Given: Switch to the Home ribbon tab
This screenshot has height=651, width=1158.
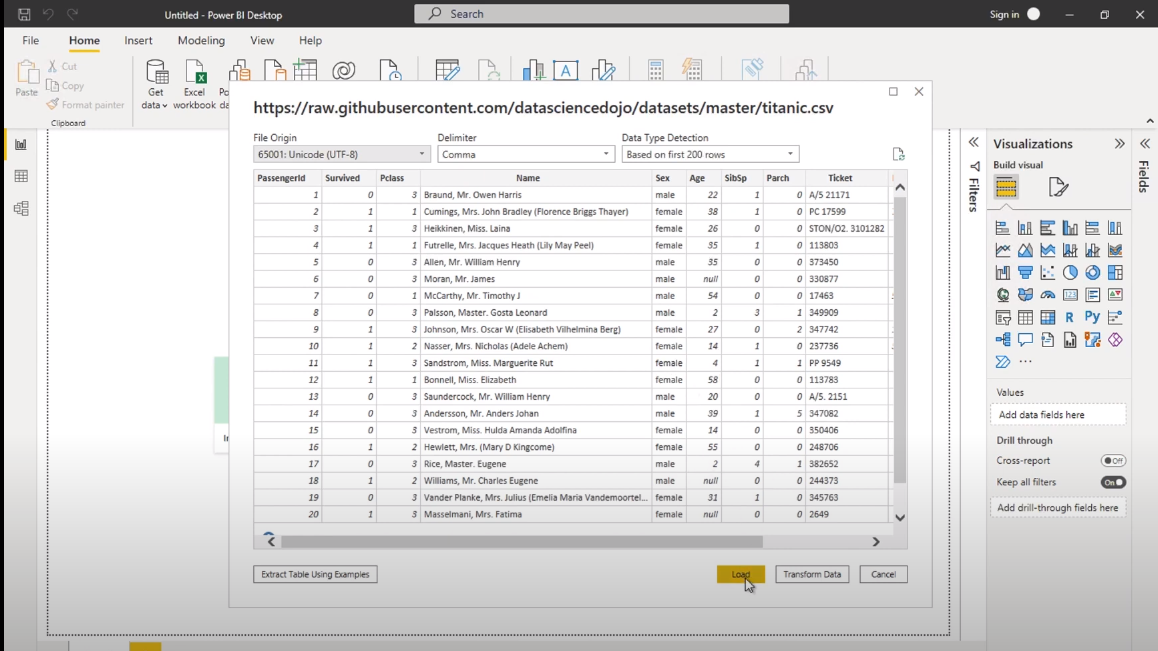Looking at the screenshot, I should pyautogui.click(x=84, y=41).
